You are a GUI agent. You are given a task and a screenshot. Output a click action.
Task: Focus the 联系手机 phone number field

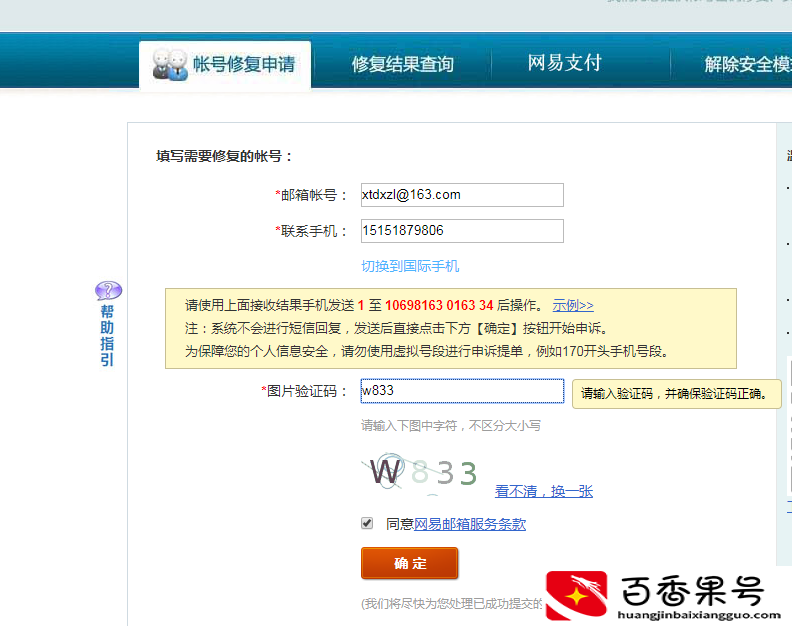click(462, 231)
